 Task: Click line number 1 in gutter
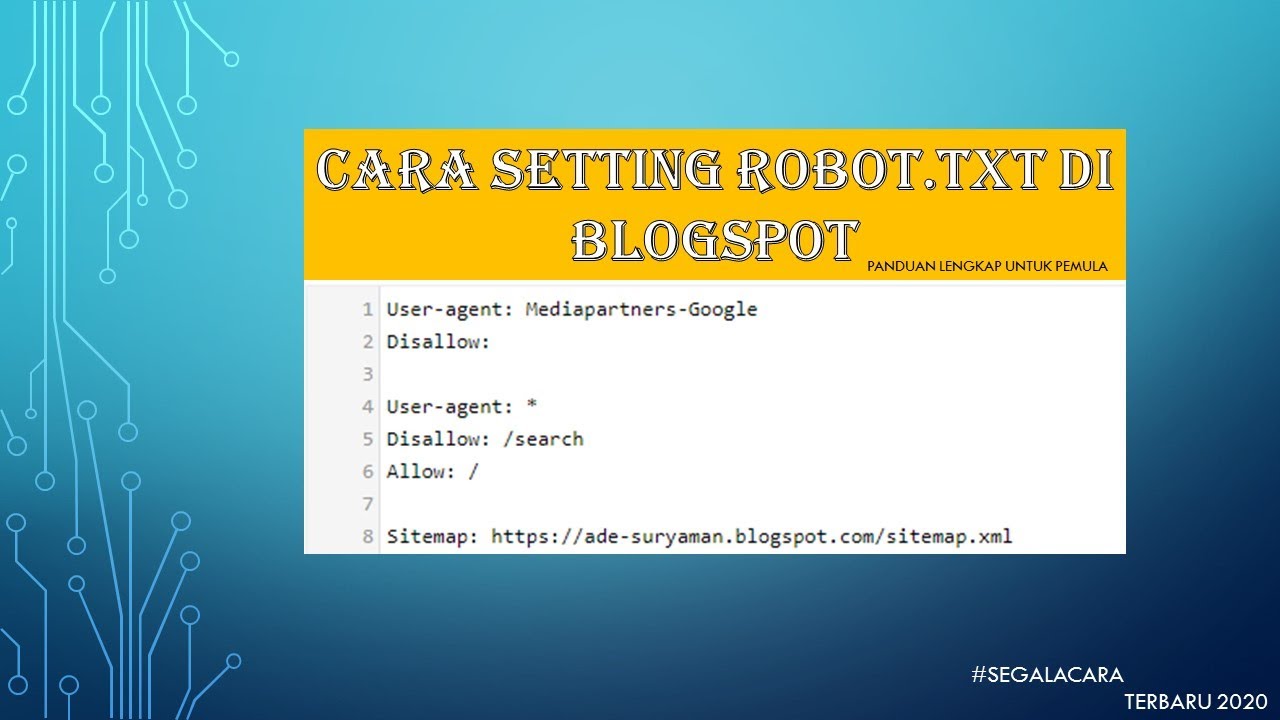click(368, 310)
